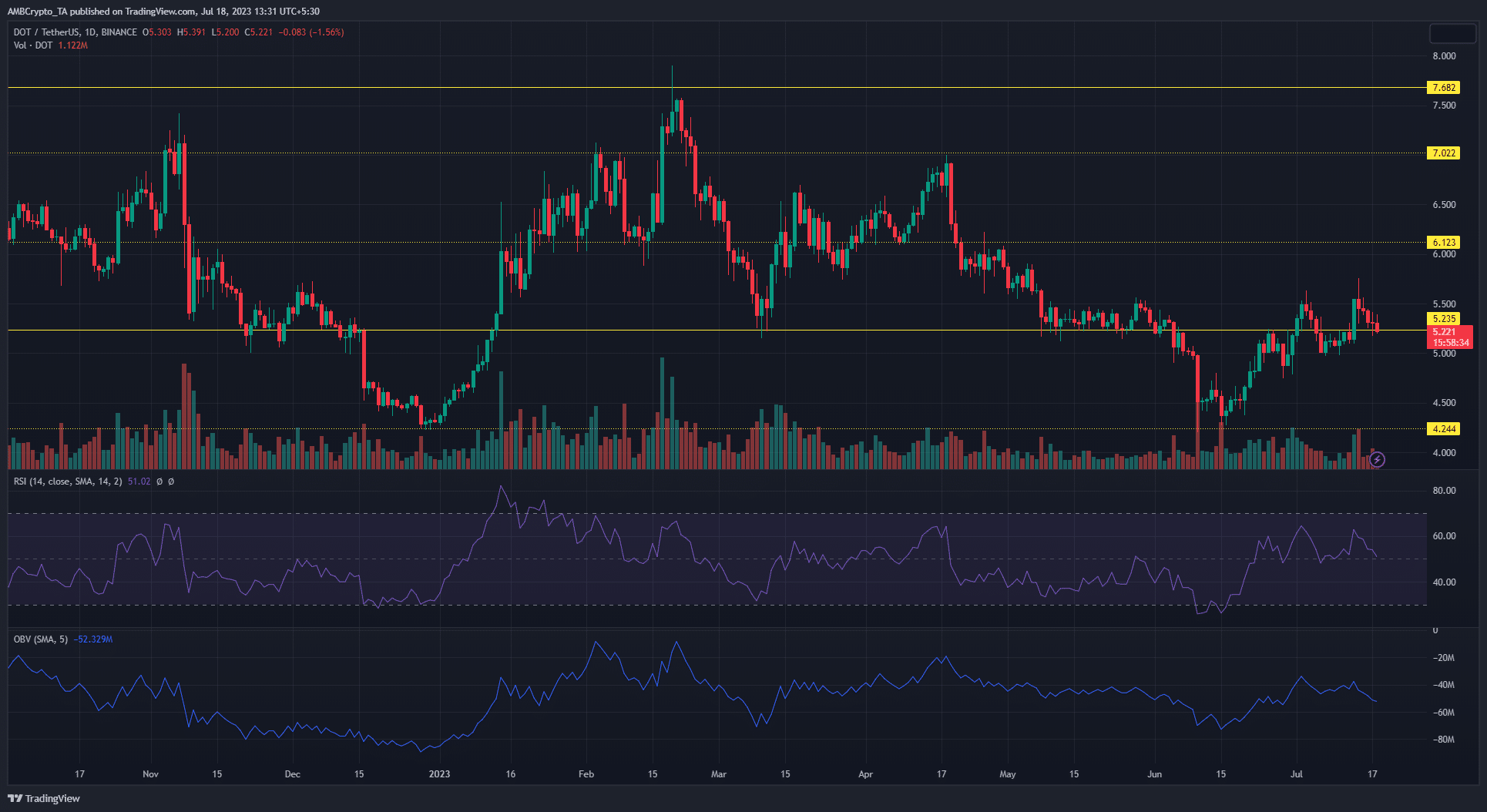Select the DOT / TetherUS symbol title

(x=76, y=32)
